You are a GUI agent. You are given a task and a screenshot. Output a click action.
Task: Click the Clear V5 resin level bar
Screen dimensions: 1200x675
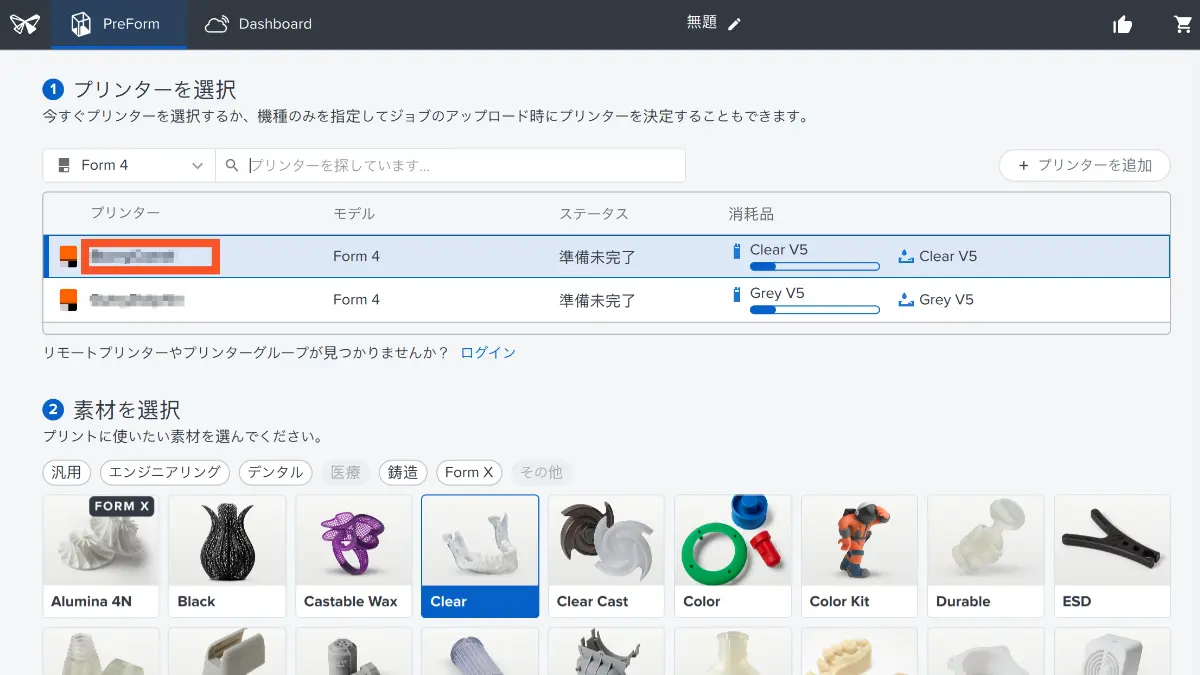[x=814, y=267]
